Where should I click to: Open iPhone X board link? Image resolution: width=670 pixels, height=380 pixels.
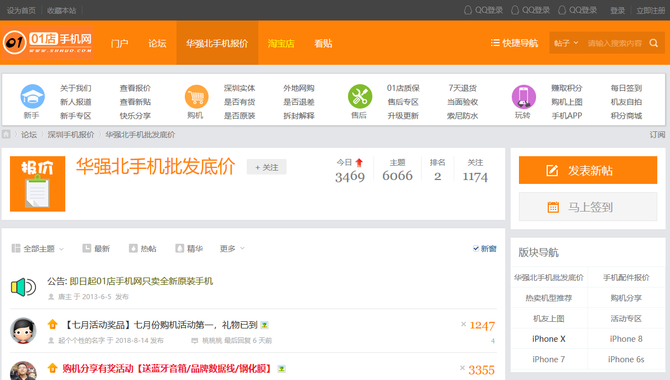point(549,339)
